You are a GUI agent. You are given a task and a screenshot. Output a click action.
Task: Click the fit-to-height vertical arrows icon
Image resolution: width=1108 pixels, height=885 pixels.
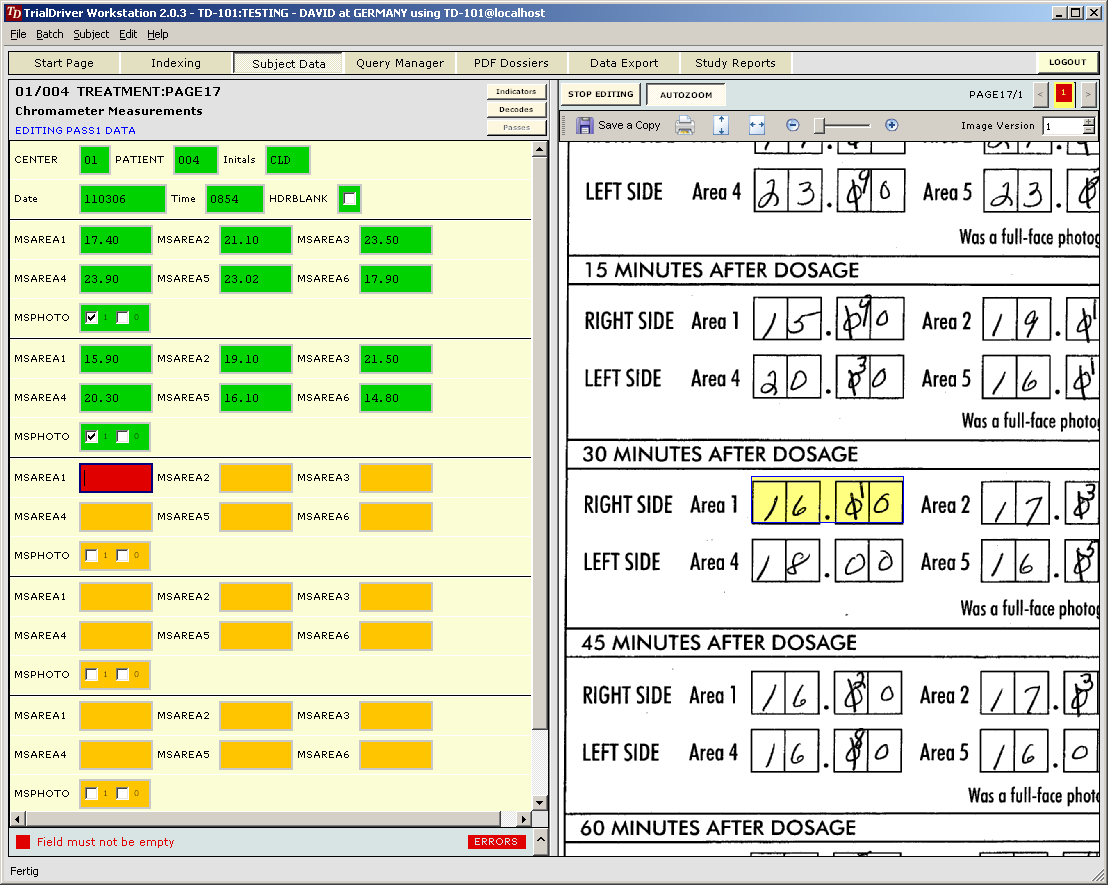click(x=721, y=126)
